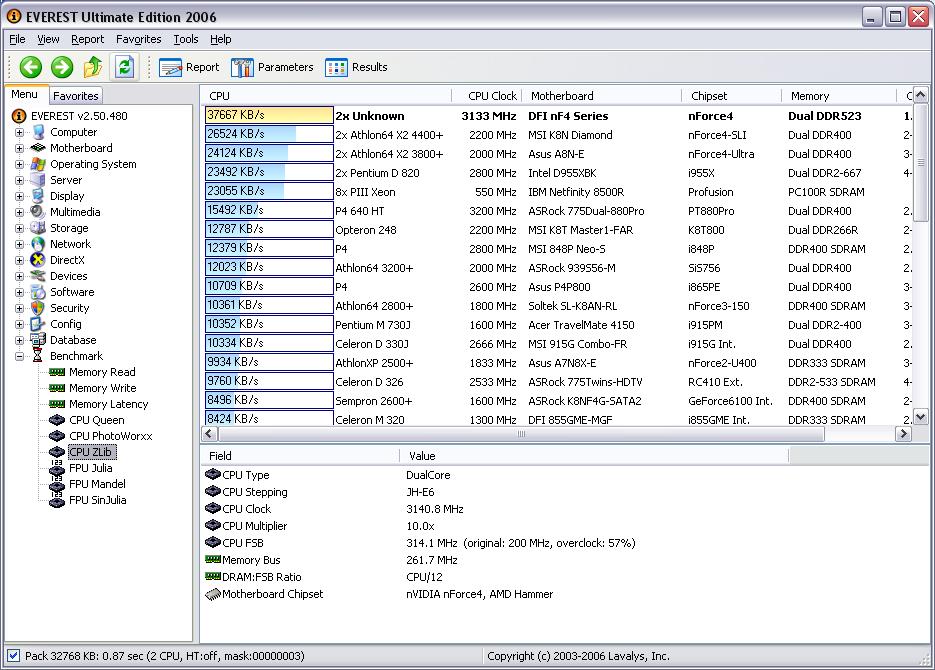Expand the Software node
Screen dimensions: 935x670
click(20, 293)
